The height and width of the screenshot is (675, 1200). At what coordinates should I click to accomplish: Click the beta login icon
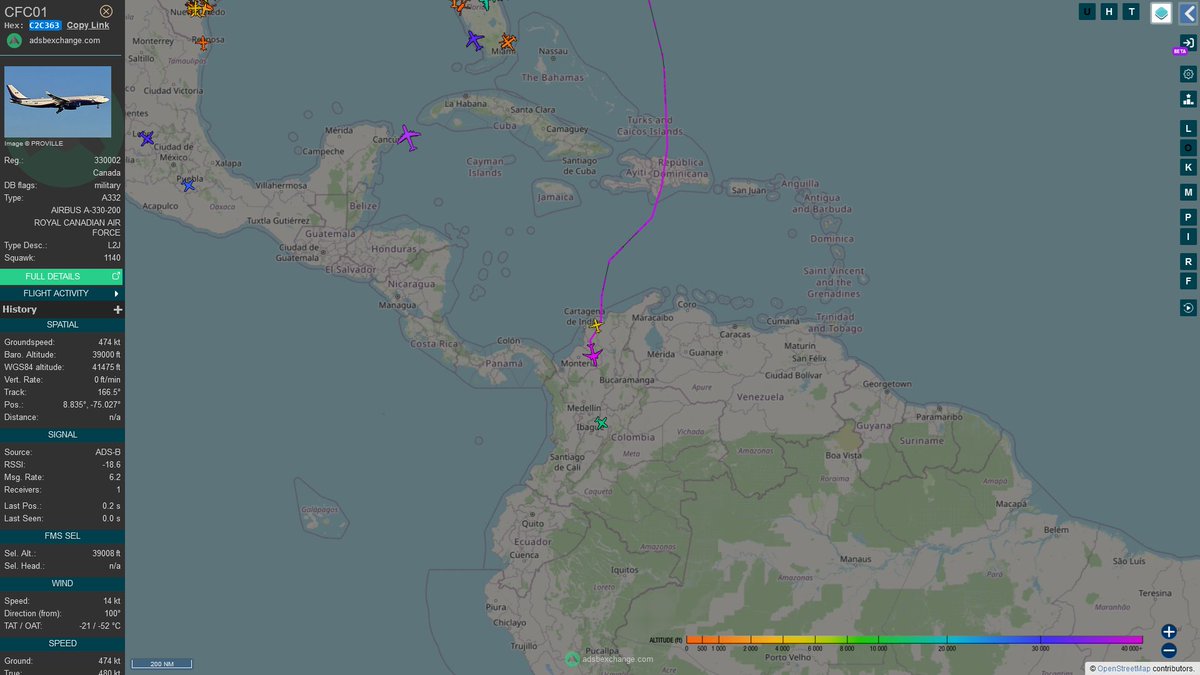pyautogui.click(x=1188, y=42)
